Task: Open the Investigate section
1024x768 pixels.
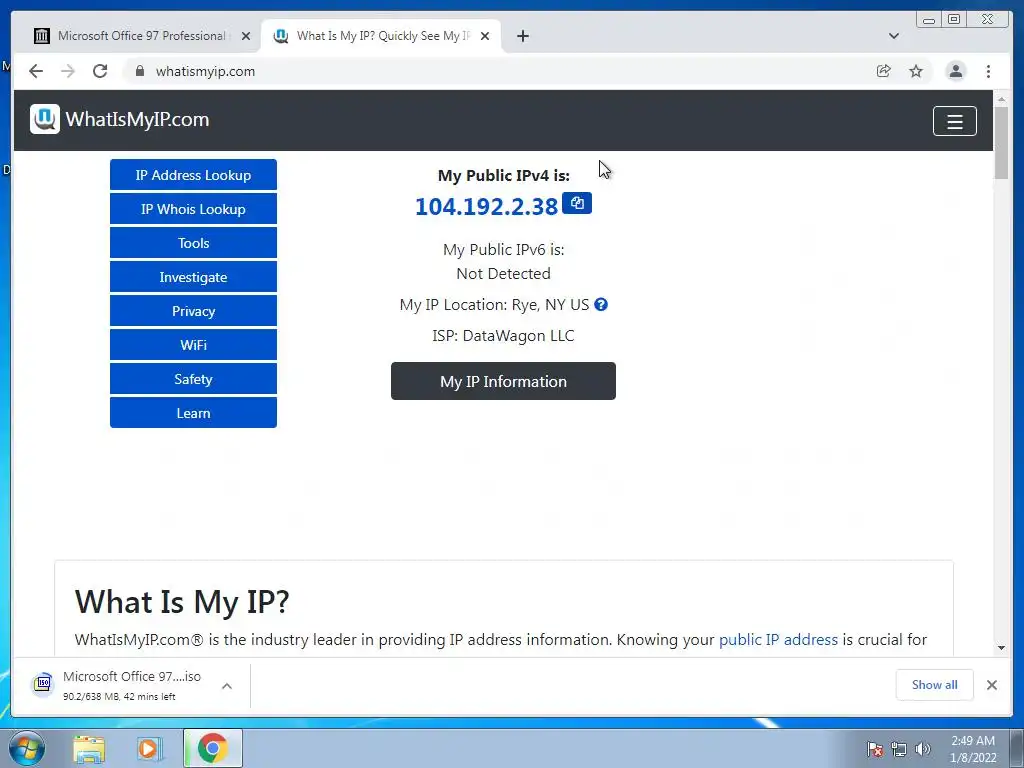Action: click(x=193, y=277)
